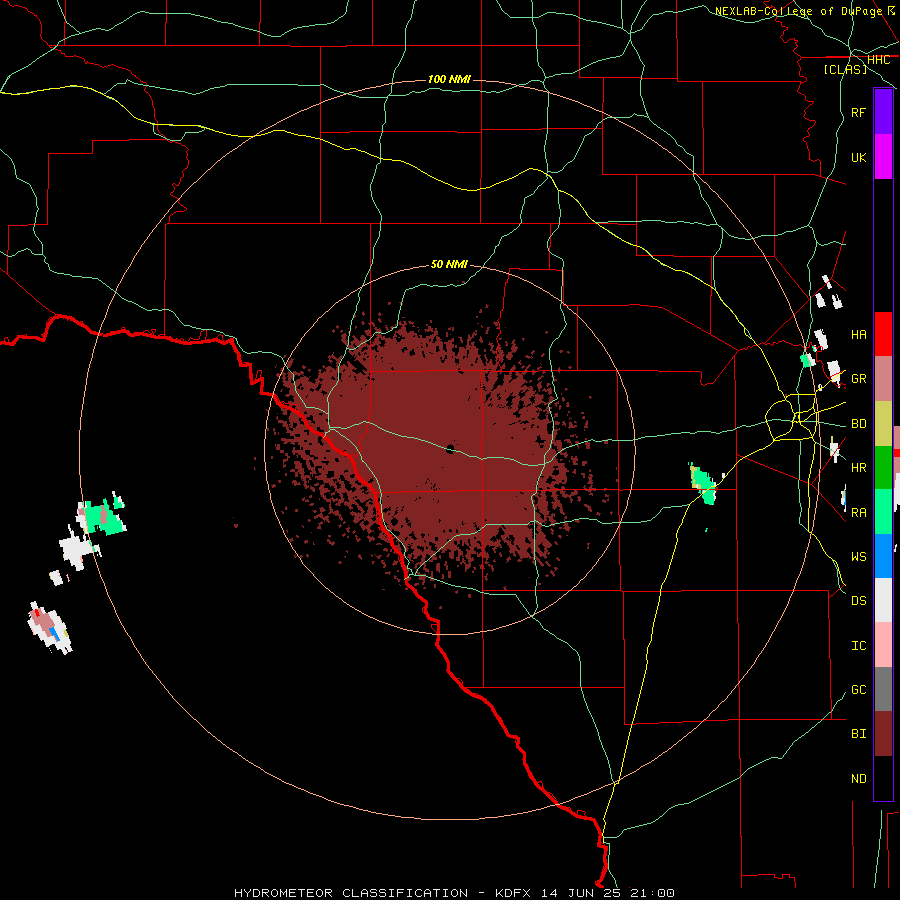The image size is (900, 900).
Task: Click the WS legend label
Action: (x=858, y=556)
